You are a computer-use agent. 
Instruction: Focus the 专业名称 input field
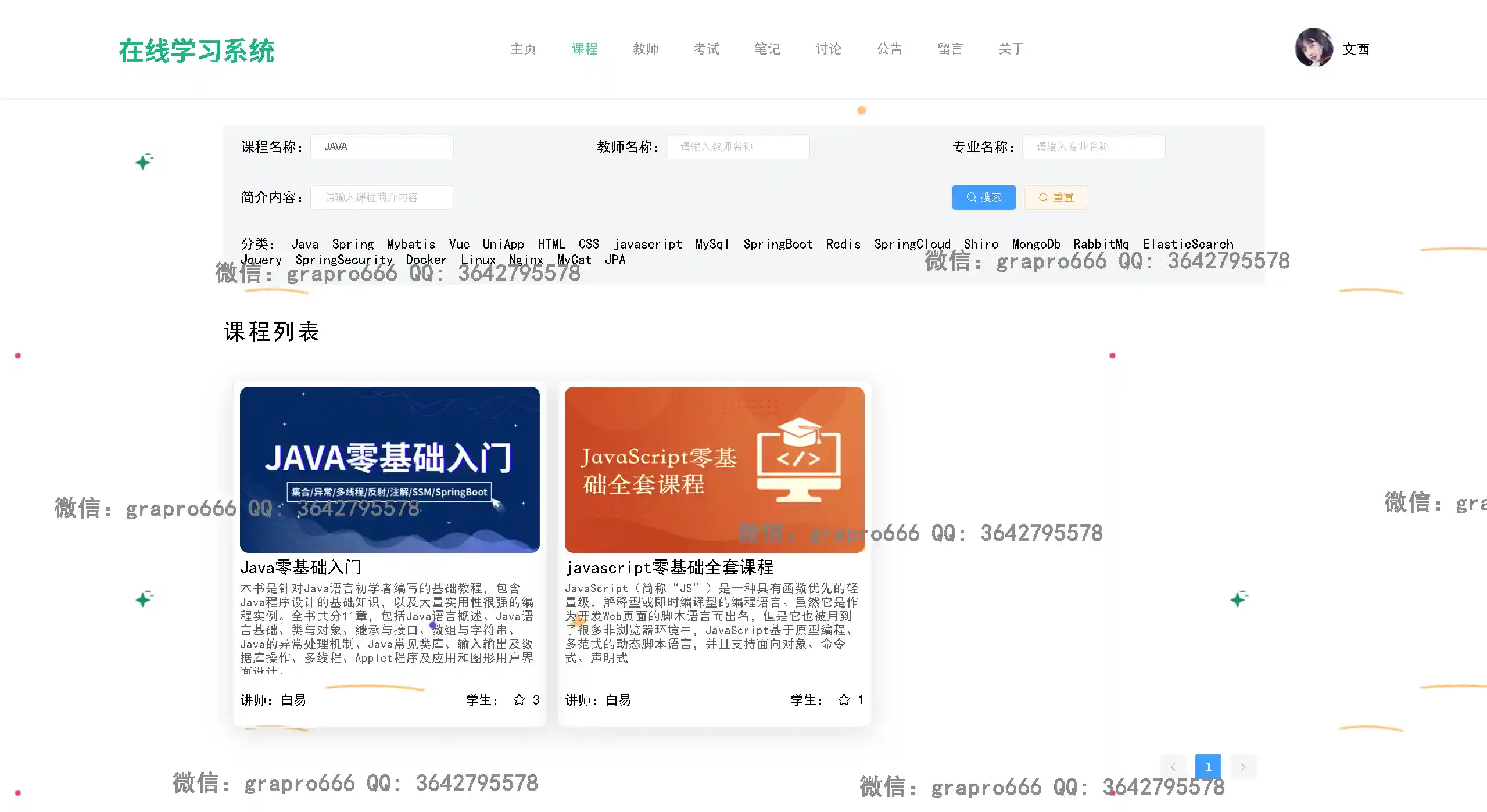[1093, 147]
